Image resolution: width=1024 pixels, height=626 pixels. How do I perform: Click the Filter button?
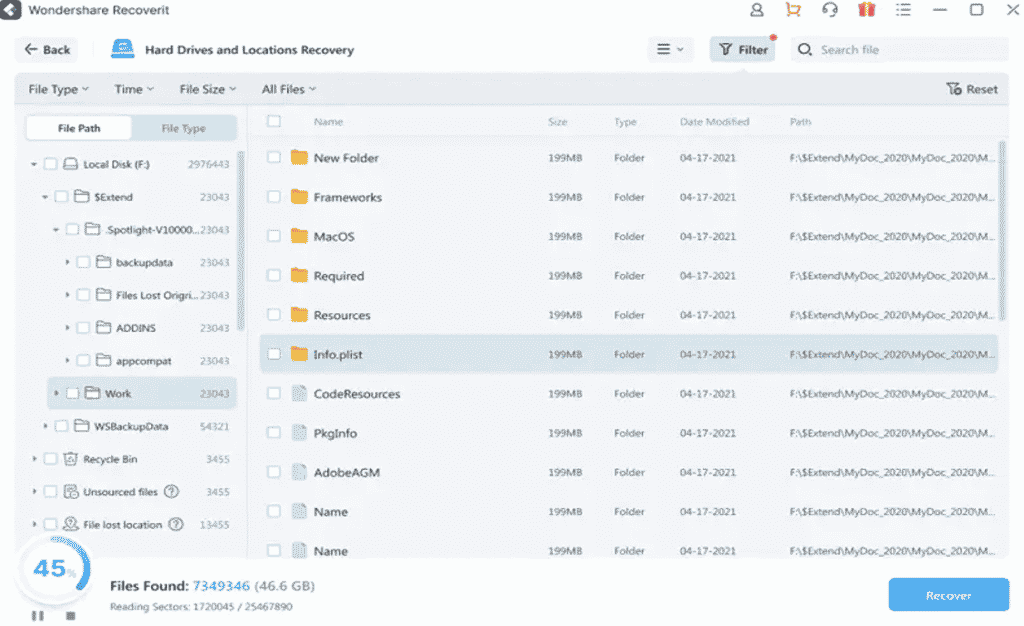743,50
